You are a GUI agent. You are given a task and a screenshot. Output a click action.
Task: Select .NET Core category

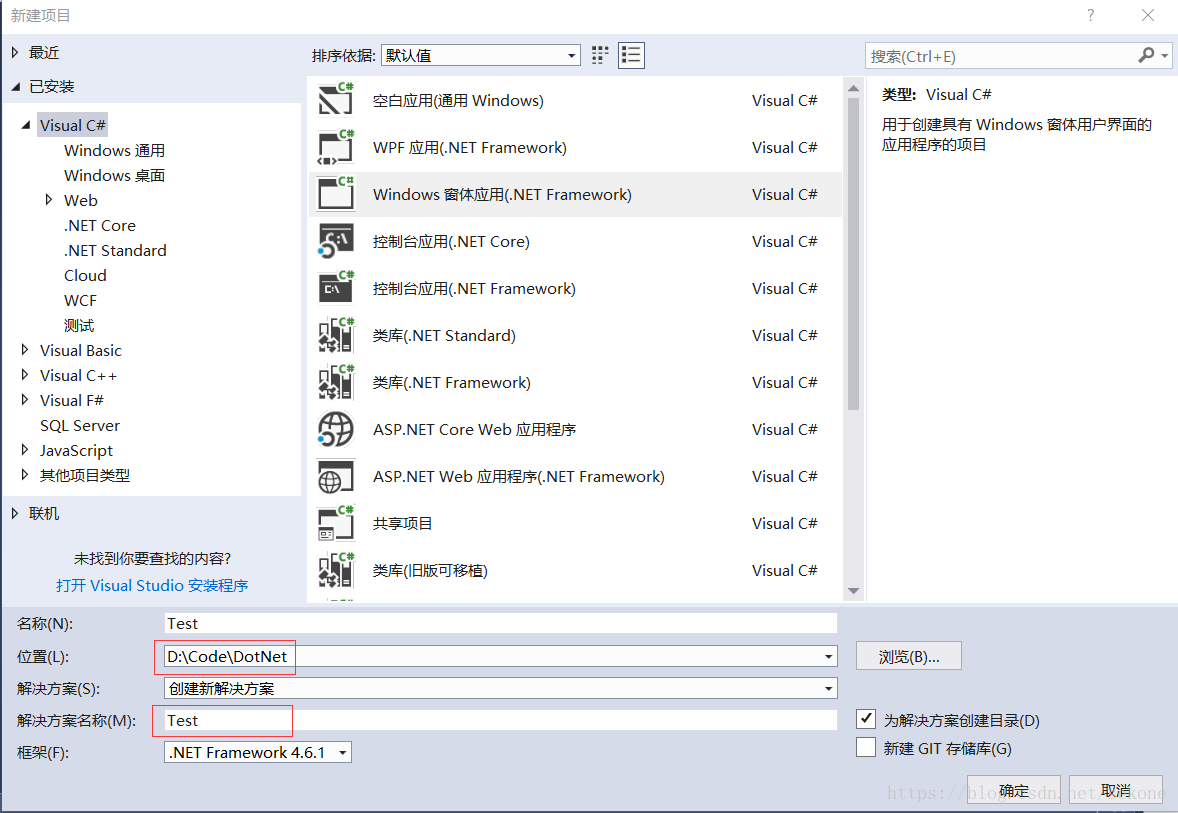point(100,225)
